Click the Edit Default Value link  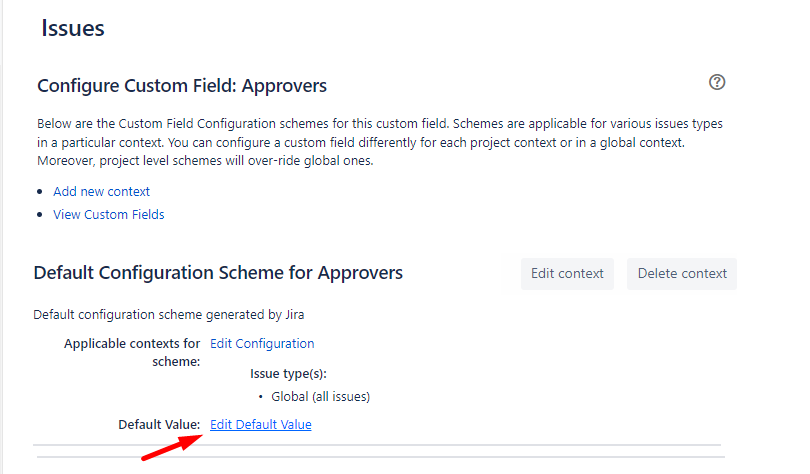click(x=261, y=424)
